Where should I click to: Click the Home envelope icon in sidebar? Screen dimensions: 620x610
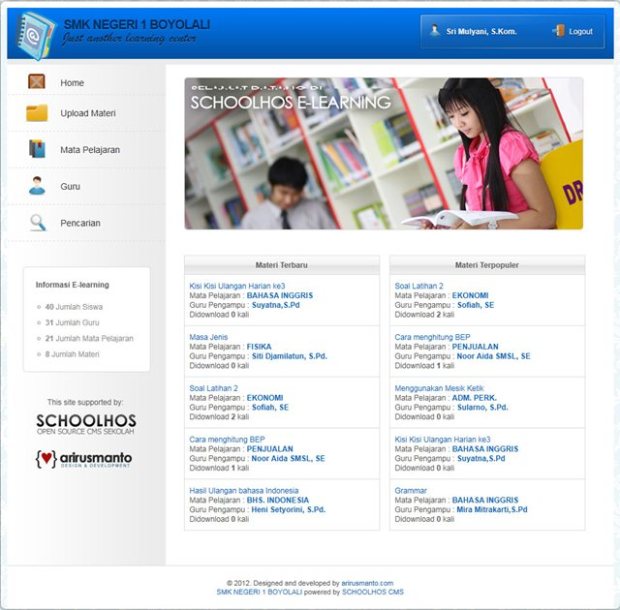pos(37,82)
